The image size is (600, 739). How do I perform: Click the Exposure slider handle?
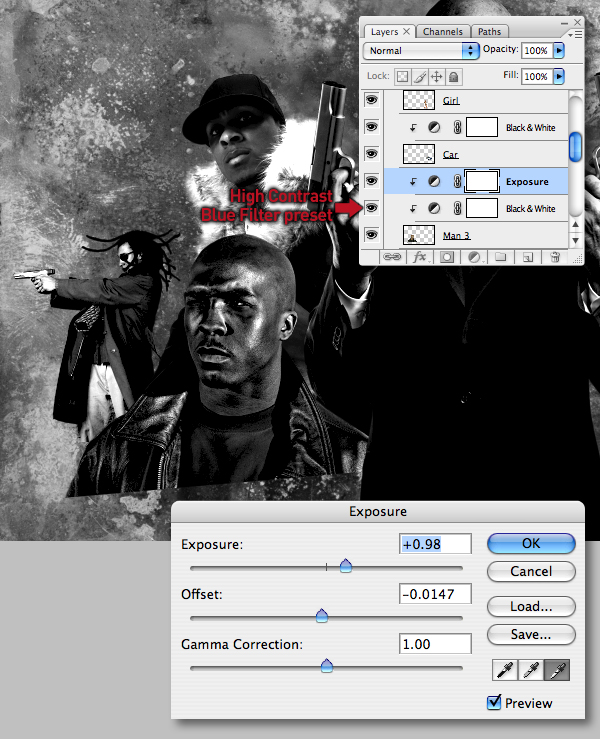[346, 566]
